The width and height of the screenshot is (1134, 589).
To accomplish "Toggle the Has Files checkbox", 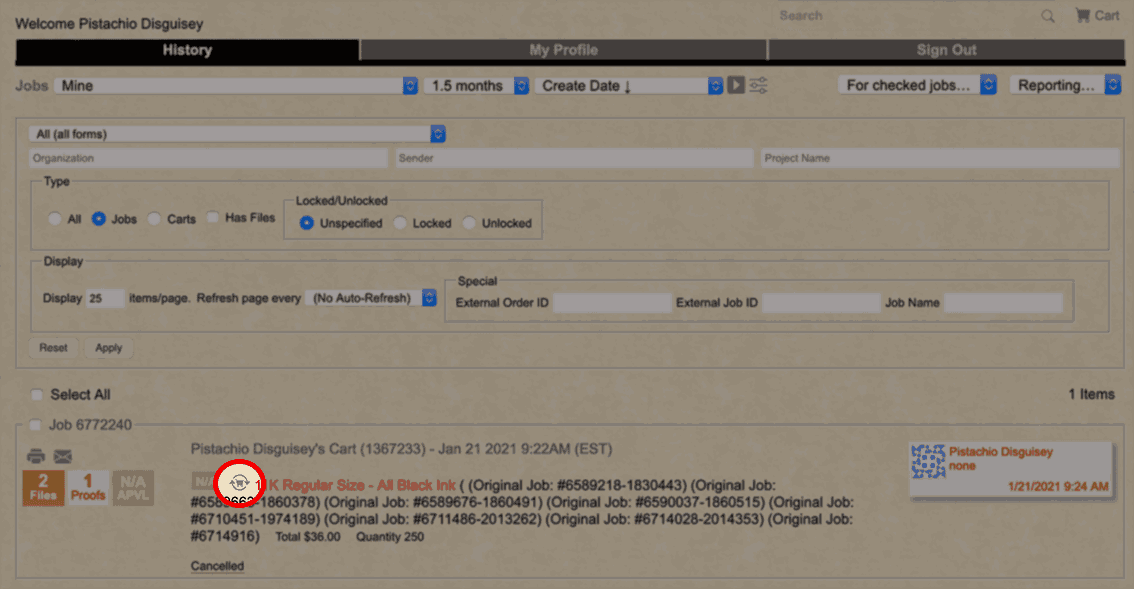I will click(x=213, y=217).
